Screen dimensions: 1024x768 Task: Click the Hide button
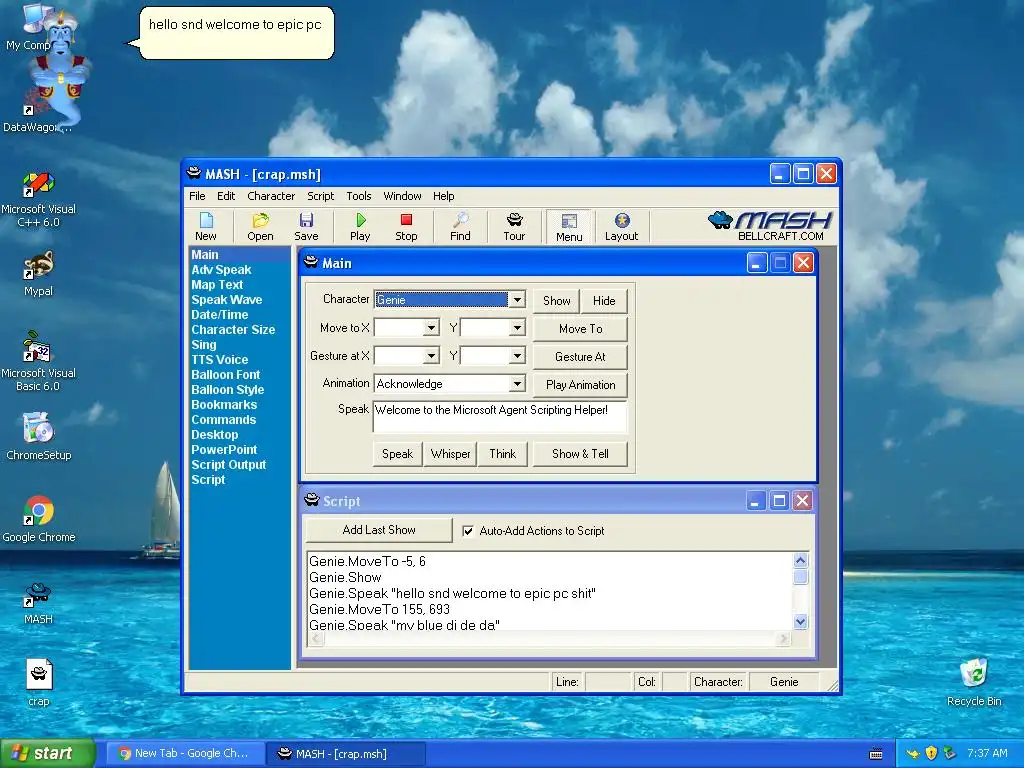click(x=604, y=300)
